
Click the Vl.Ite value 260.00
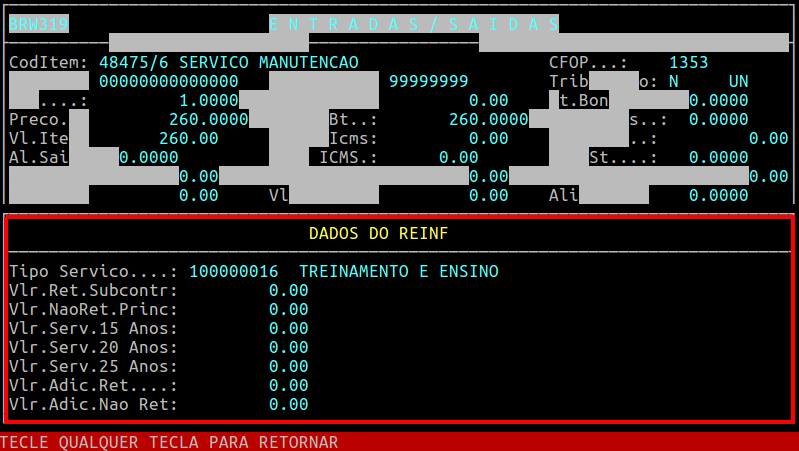(x=188, y=138)
